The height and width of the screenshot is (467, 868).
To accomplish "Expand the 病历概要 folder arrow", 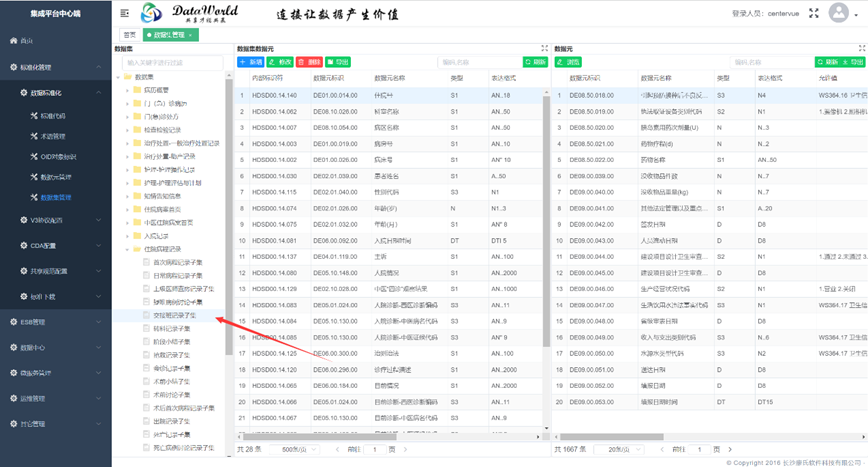I will [127, 90].
